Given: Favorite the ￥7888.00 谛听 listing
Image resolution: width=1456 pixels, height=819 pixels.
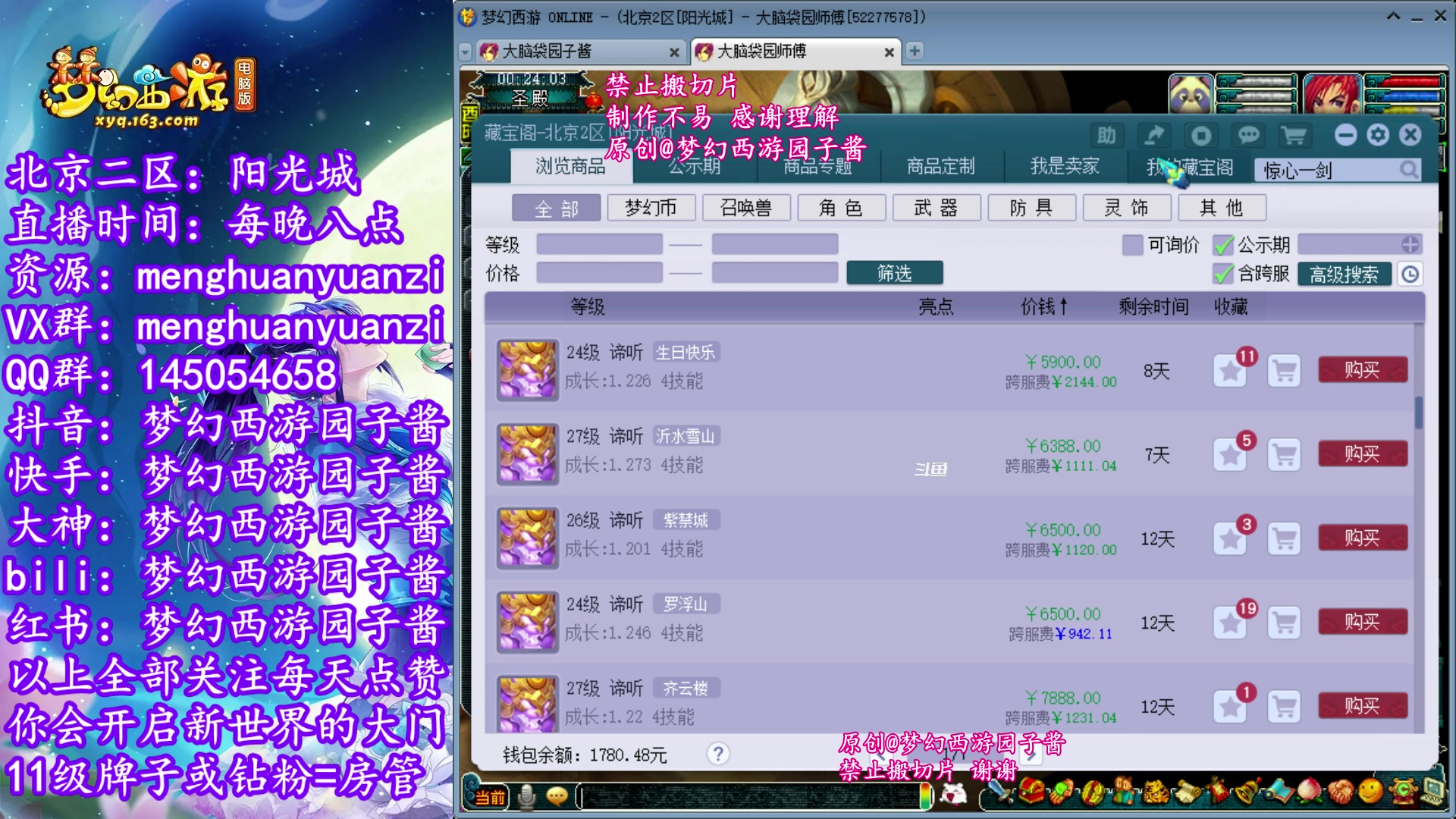Looking at the screenshot, I should [x=1229, y=708].
